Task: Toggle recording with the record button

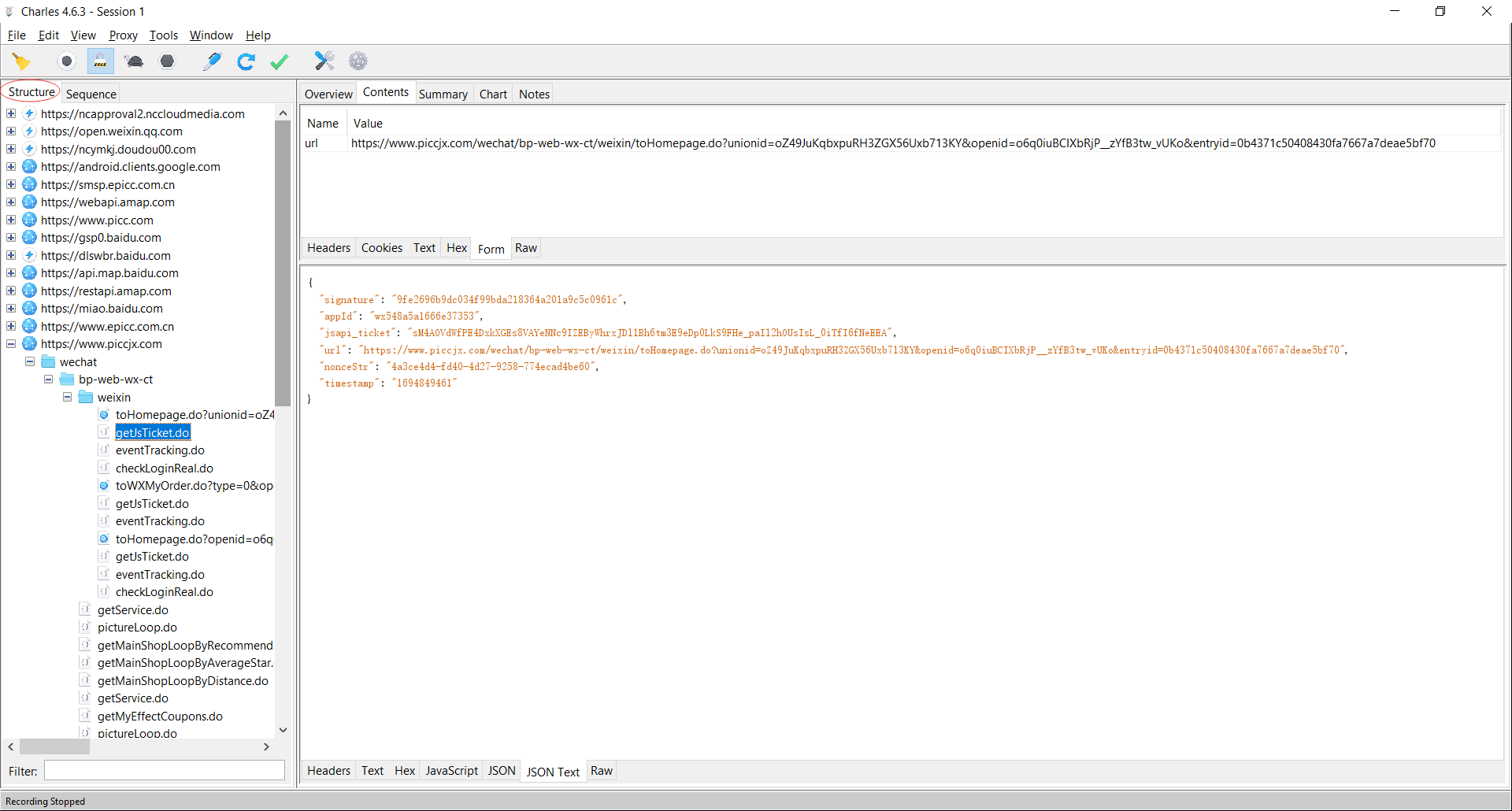Action: pyautogui.click(x=67, y=61)
